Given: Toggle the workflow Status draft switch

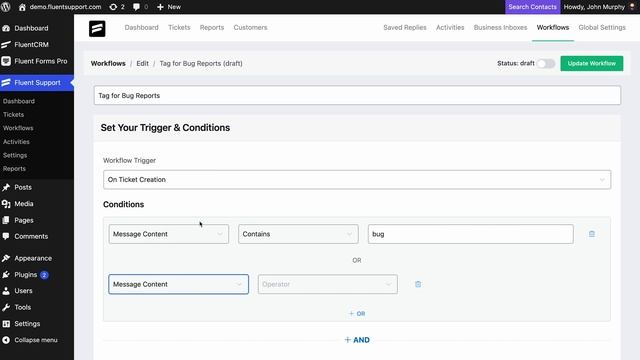Looking at the screenshot, I should pyautogui.click(x=546, y=64).
